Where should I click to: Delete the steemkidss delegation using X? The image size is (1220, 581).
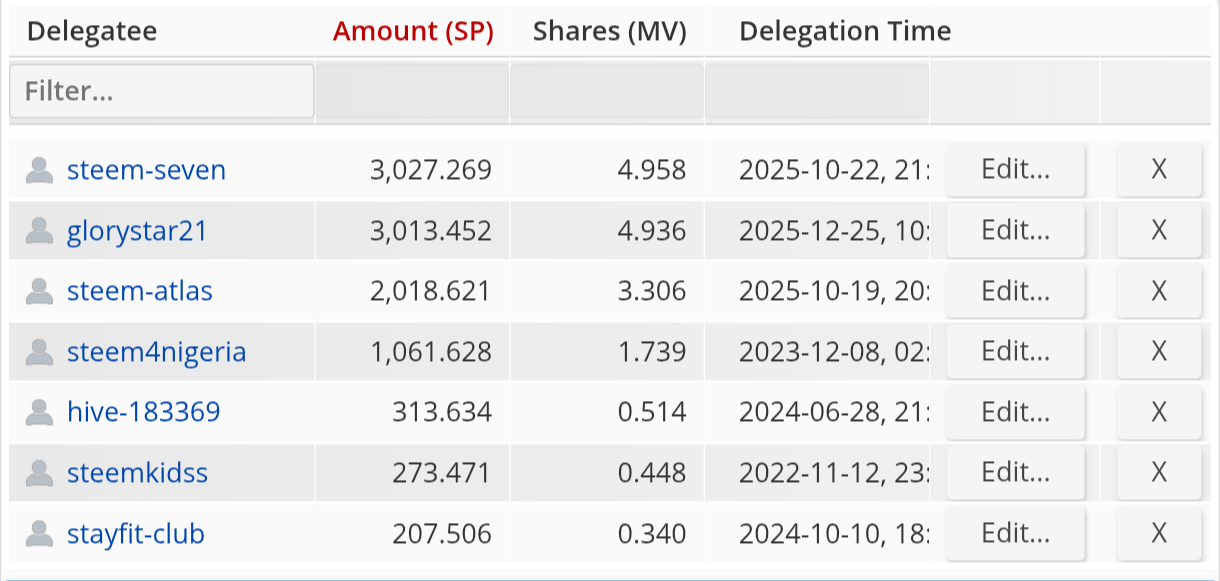coord(1159,472)
